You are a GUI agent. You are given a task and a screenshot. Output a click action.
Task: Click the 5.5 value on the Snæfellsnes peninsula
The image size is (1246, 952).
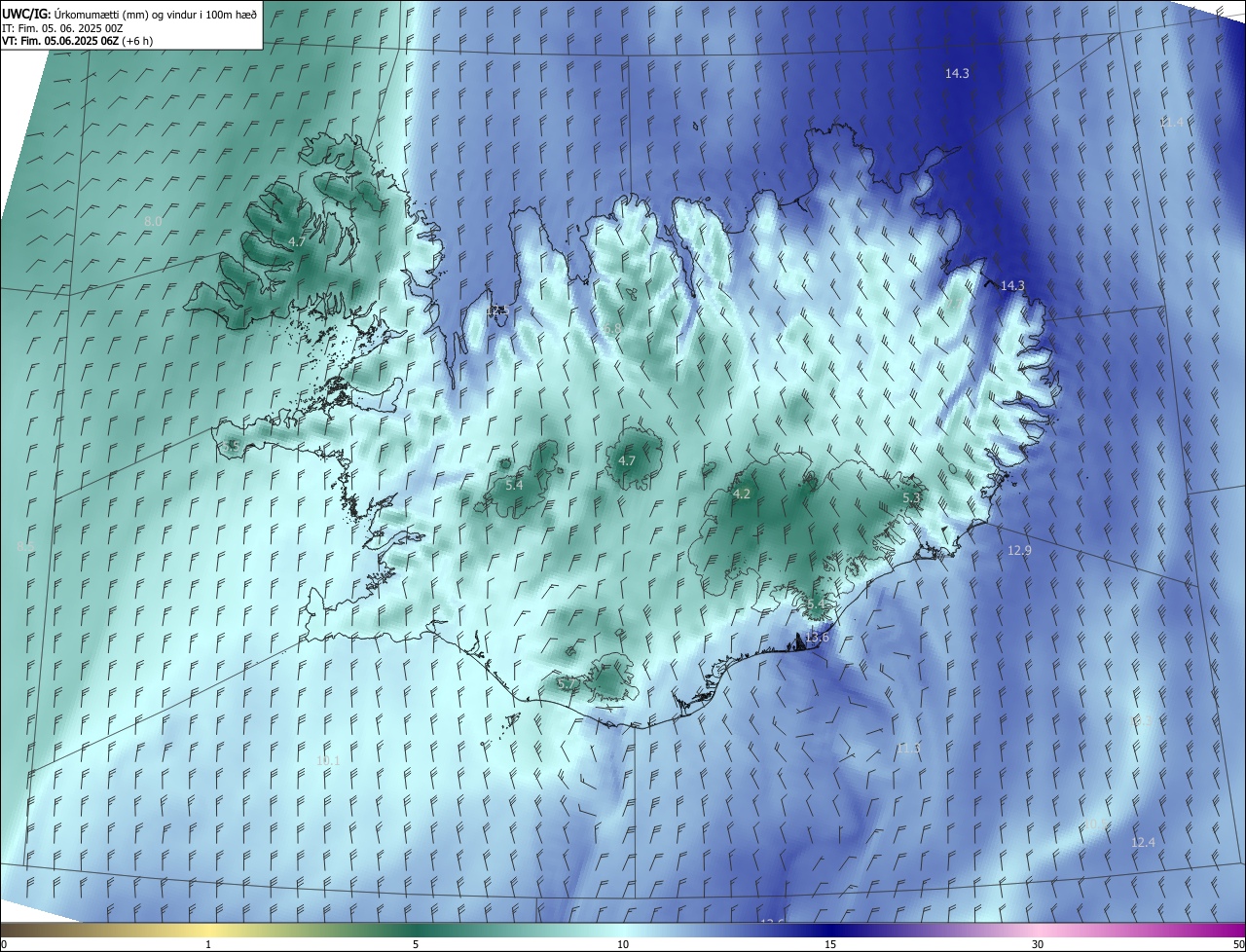click(x=231, y=446)
